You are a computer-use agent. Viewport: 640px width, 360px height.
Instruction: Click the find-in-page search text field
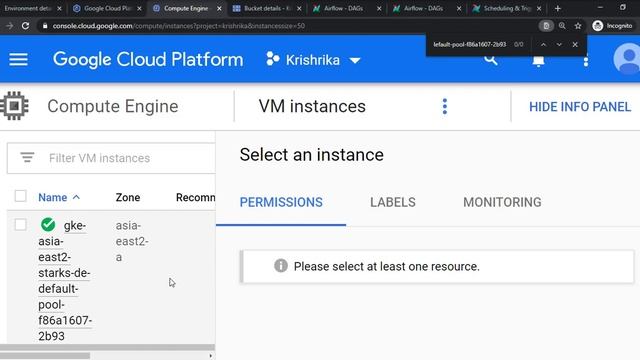click(x=469, y=44)
